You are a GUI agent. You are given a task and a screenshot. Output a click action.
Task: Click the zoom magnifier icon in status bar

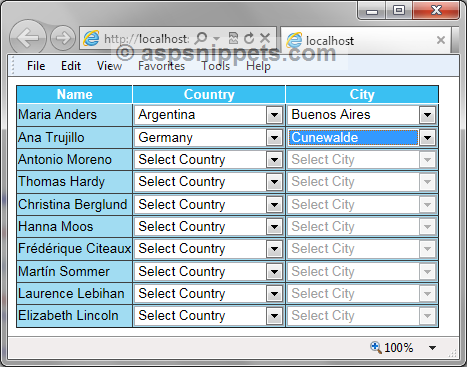(x=376, y=347)
